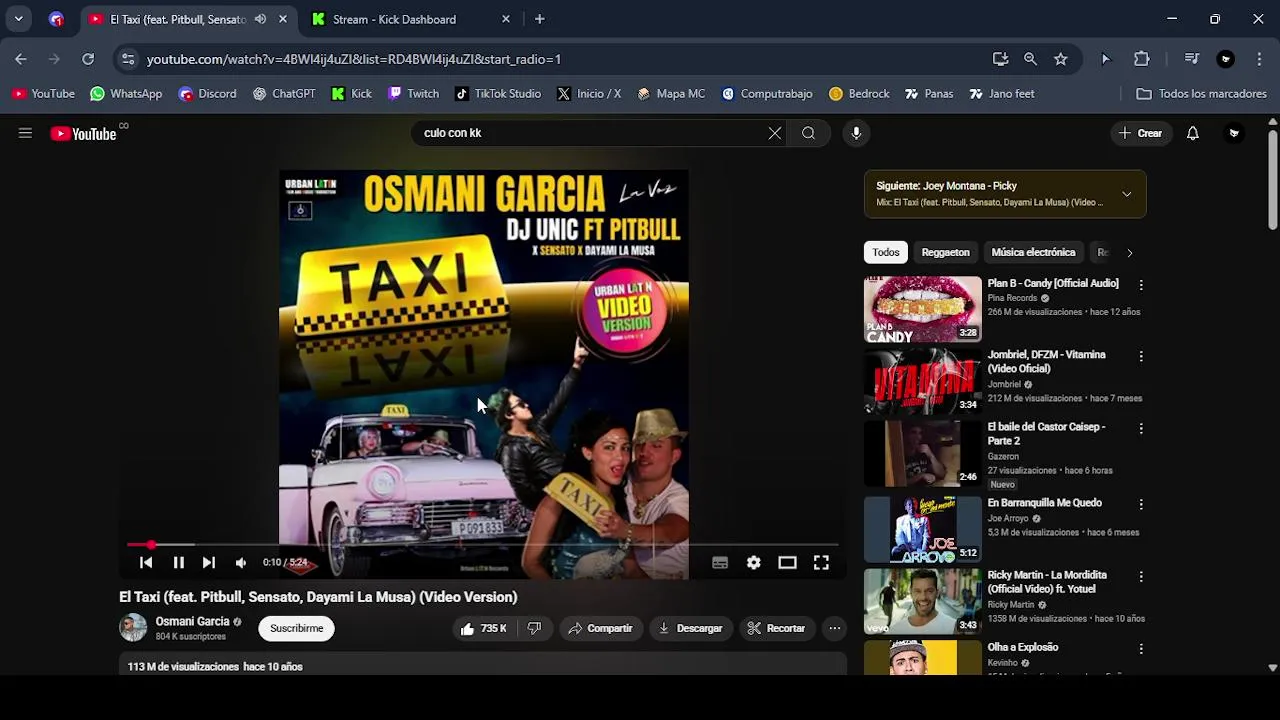Viewport: 1280px width, 720px height.
Task: Open the Ricky Martin - La Mordidita title
Action: 1047,582
